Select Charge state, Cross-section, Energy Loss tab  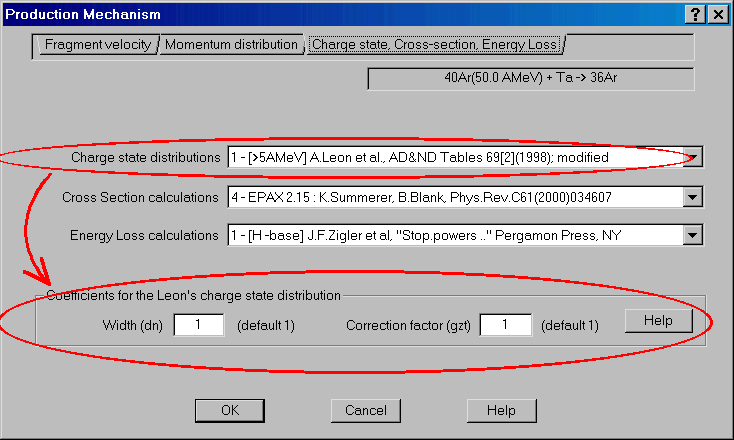[x=434, y=45]
